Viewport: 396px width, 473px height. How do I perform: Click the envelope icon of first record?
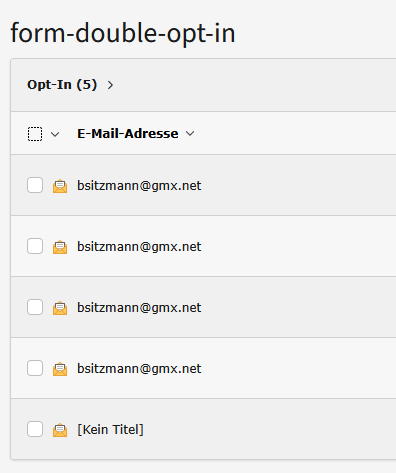(x=60, y=186)
